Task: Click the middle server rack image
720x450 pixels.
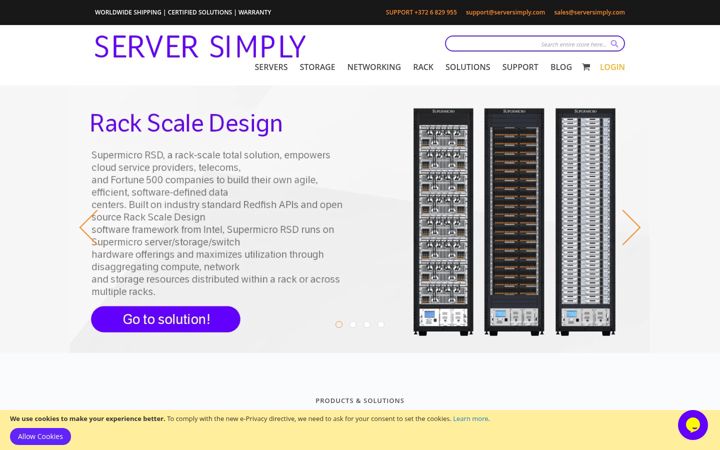Action: 514,222
